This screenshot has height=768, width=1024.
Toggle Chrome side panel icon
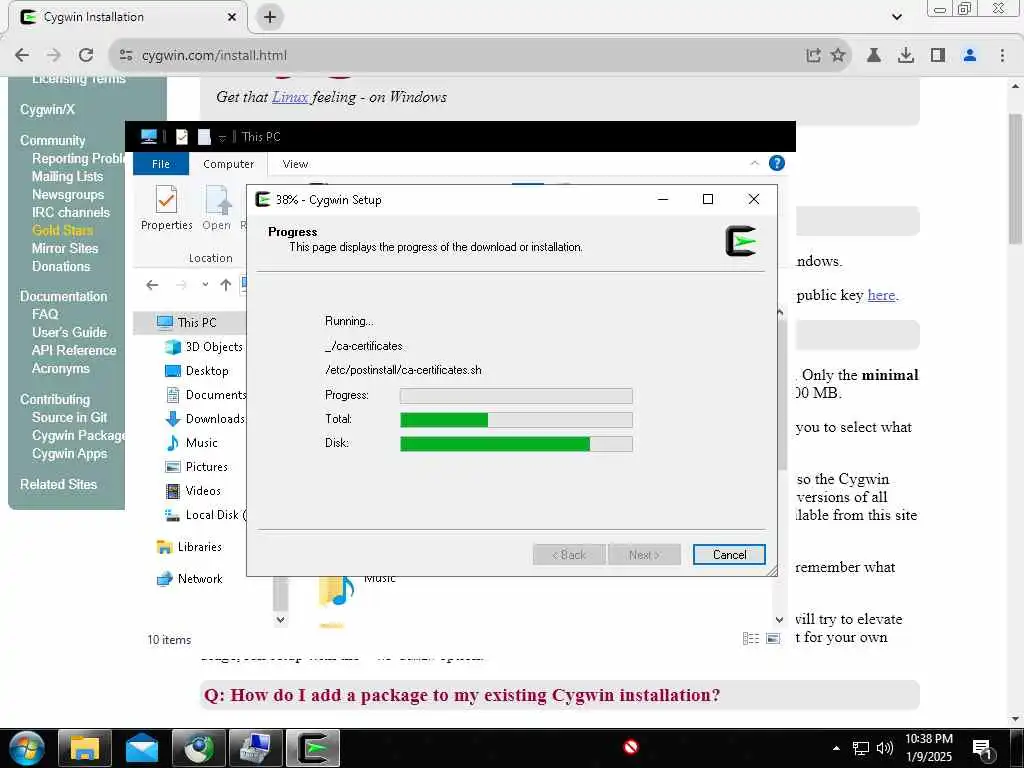[x=938, y=56]
